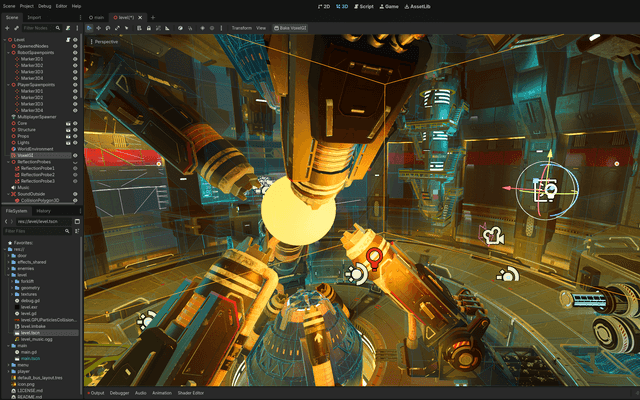Activate the Scale Mode tool
640x400 pixels.
tap(117, 28)
